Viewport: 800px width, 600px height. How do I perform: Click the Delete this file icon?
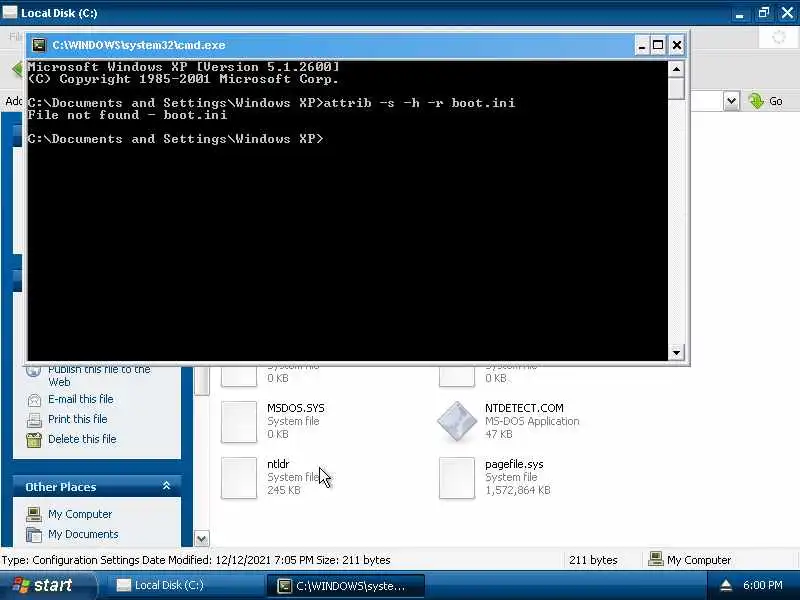(34, 440)
